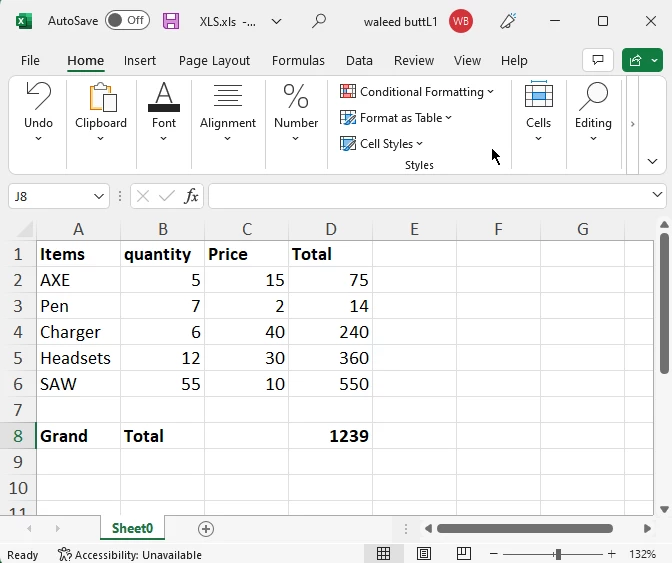Activate Normal view in status bar
The width and height of the screenshot is (672, 563).
pos(384,554)
